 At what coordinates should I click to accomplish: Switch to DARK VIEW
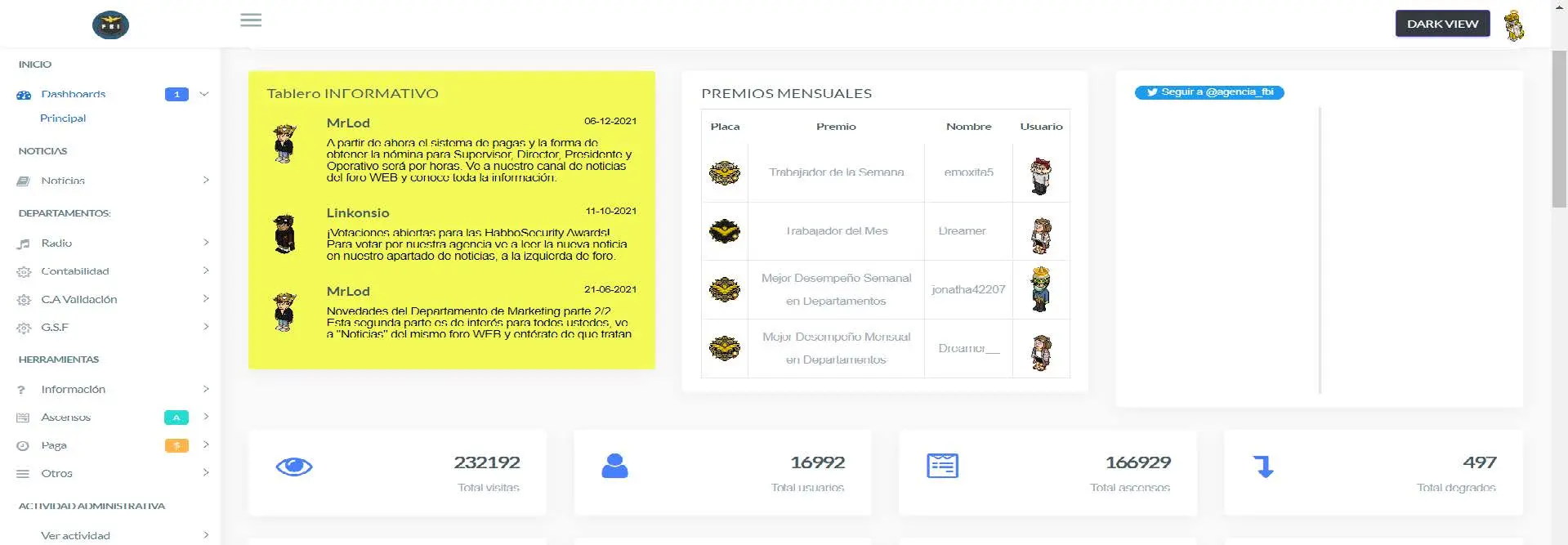pyautogui.click(x=1442, y=24)
